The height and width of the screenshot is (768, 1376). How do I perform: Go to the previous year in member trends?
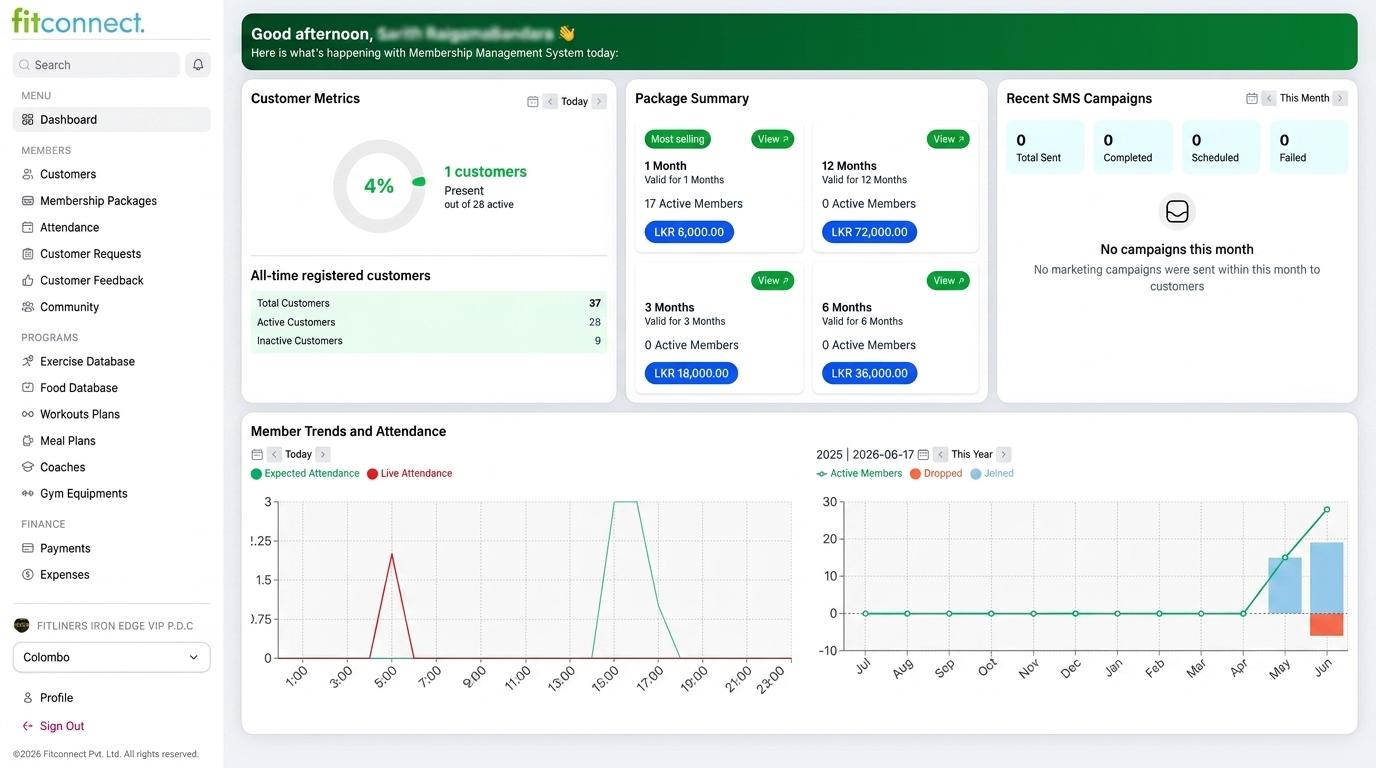coord(940,454)
